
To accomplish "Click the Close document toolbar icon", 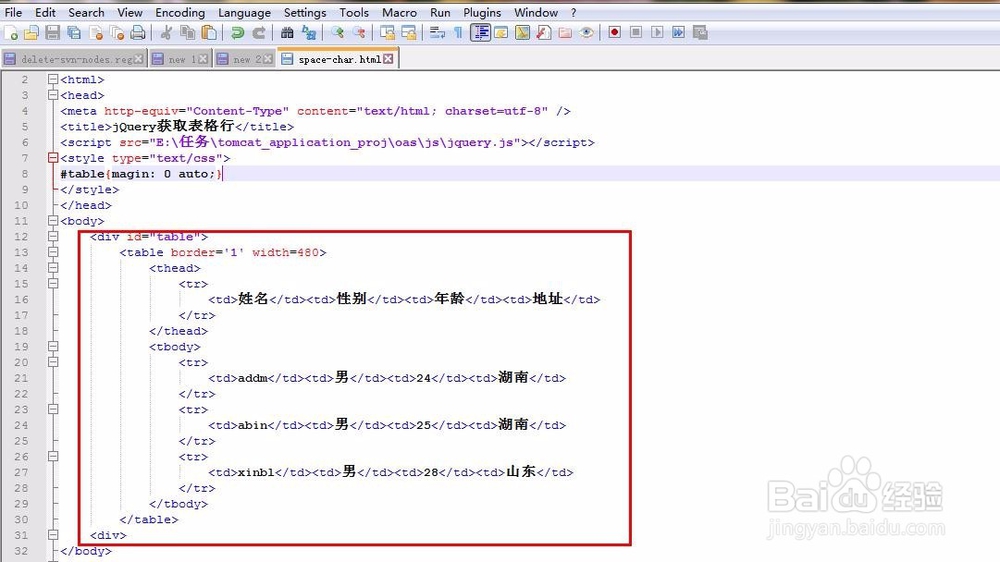I will coord(96,33).
